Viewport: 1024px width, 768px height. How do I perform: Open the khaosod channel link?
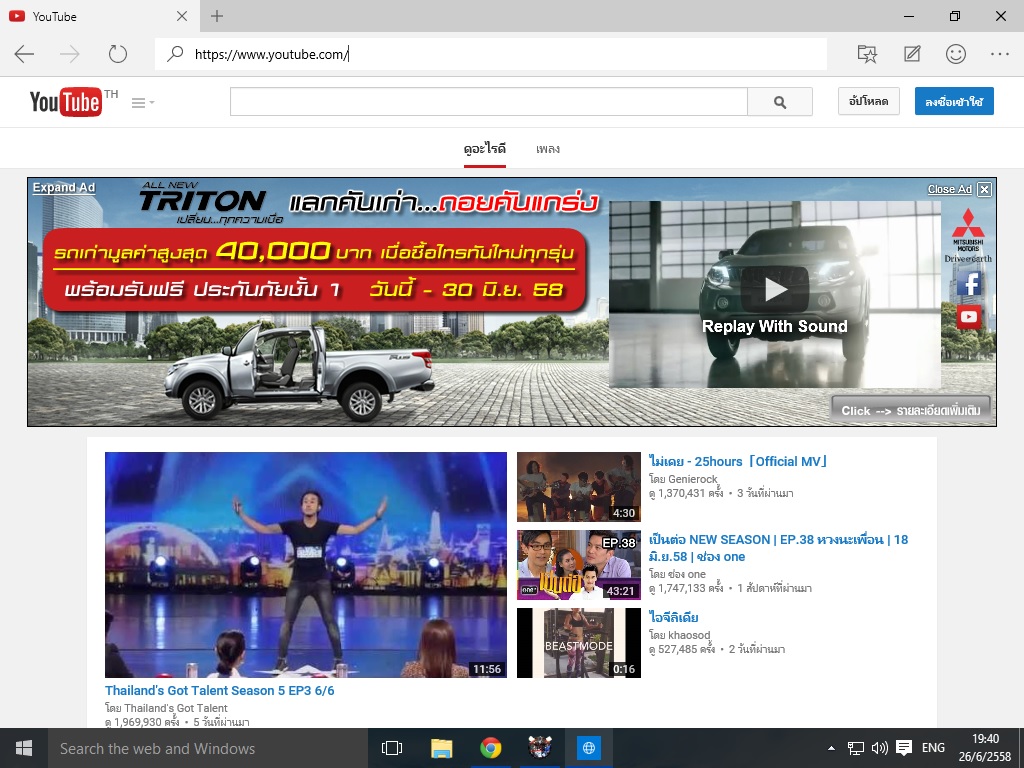click(687, 635)
